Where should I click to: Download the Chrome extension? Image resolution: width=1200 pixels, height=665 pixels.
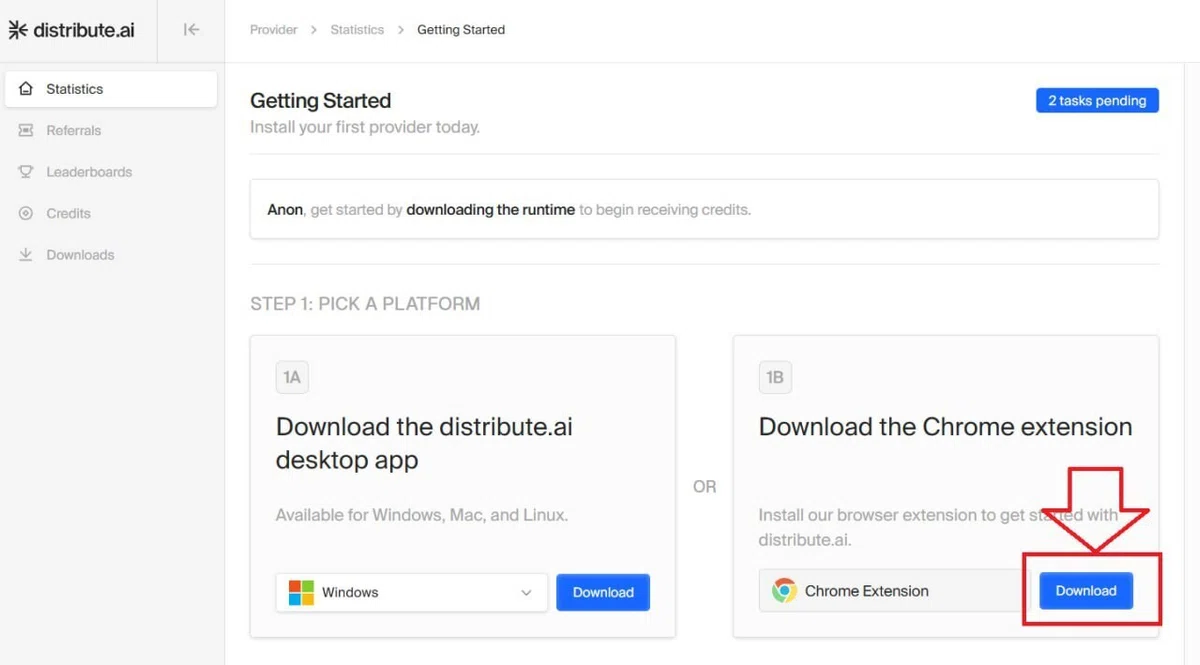click(x=1086, y=590)
